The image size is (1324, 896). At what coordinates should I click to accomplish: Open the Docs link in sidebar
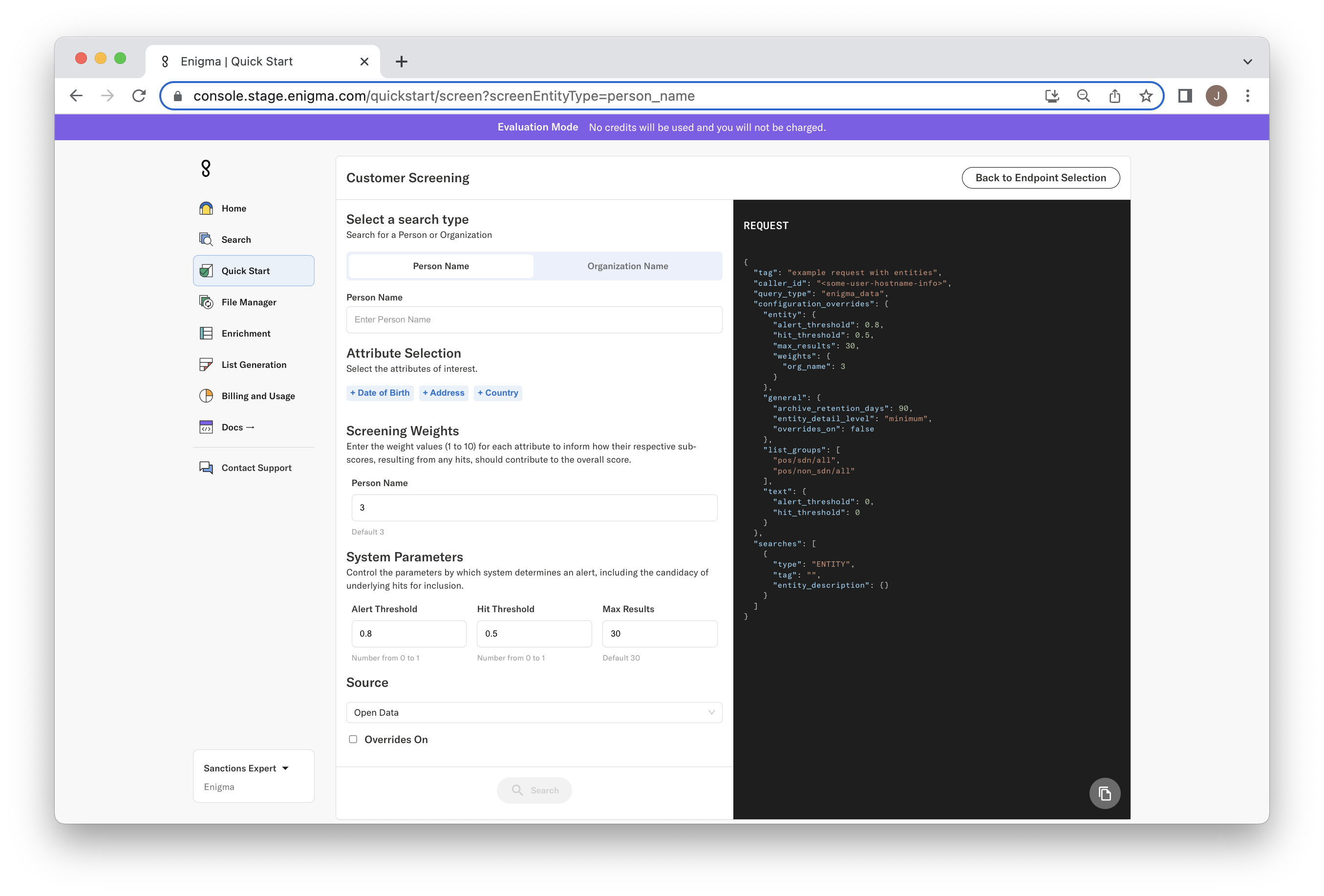[237, 427]
